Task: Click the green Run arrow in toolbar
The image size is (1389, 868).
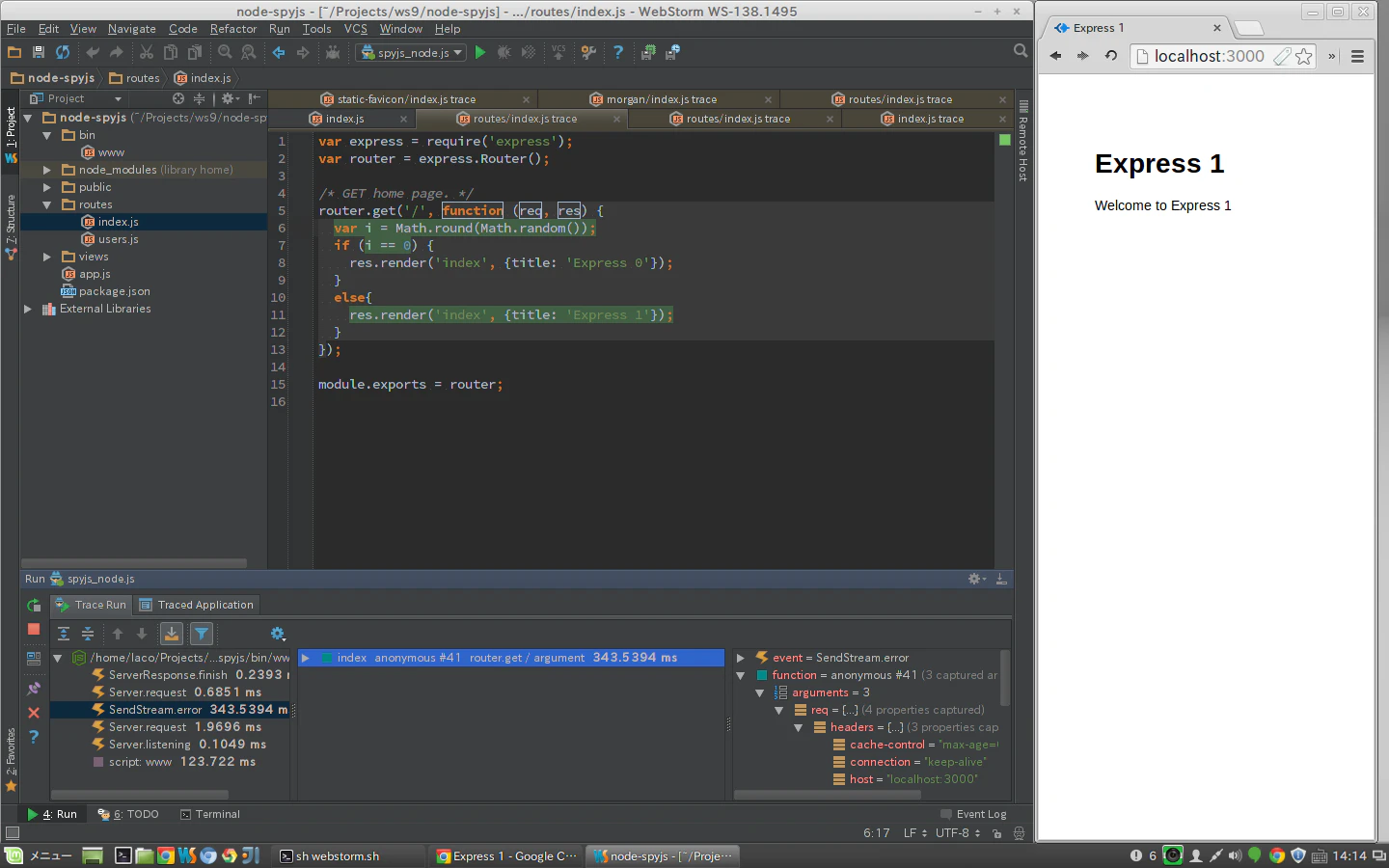Action: point(480,52)
